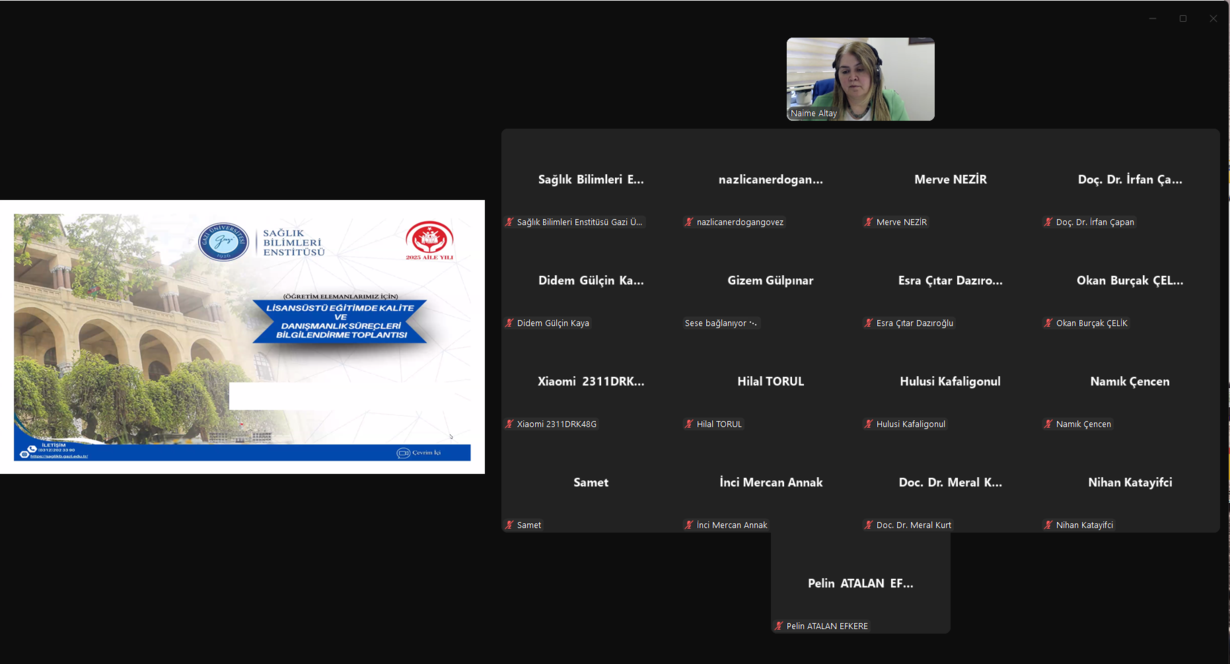The image size is (1230, 664).
Task: Click the '(Öğretim Elemanlarımız İçin)' text on slide
Action: (x=341, y=296)
